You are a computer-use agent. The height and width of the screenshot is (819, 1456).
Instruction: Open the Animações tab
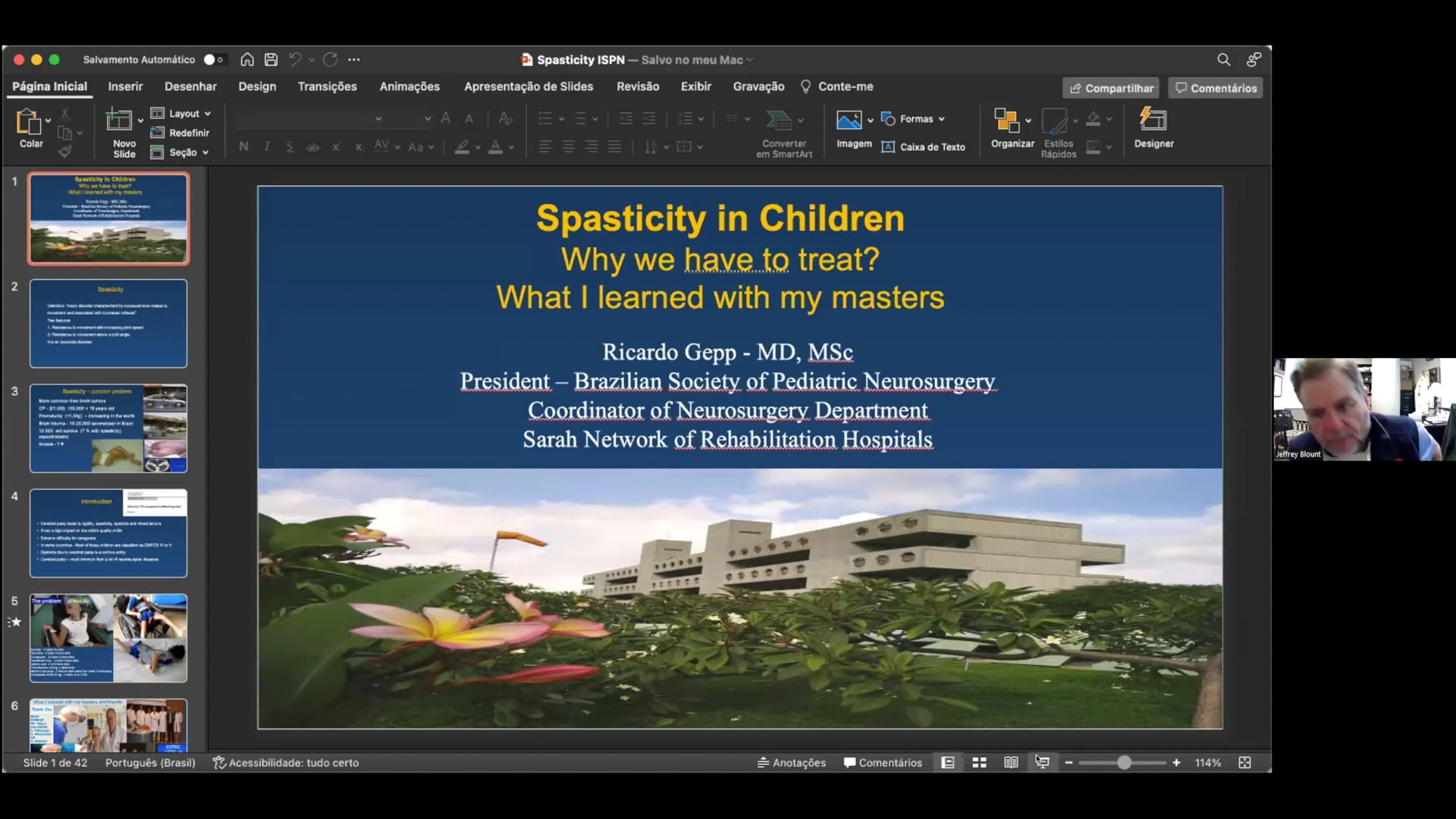409,86
